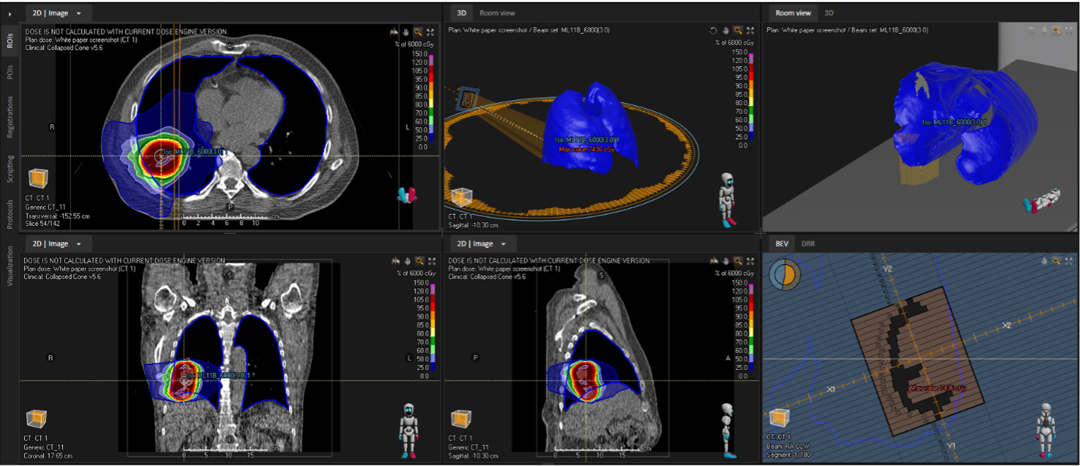
Task: Open the Scripting side panel tab
Action: pyautogui.click(x=9, y=167)
